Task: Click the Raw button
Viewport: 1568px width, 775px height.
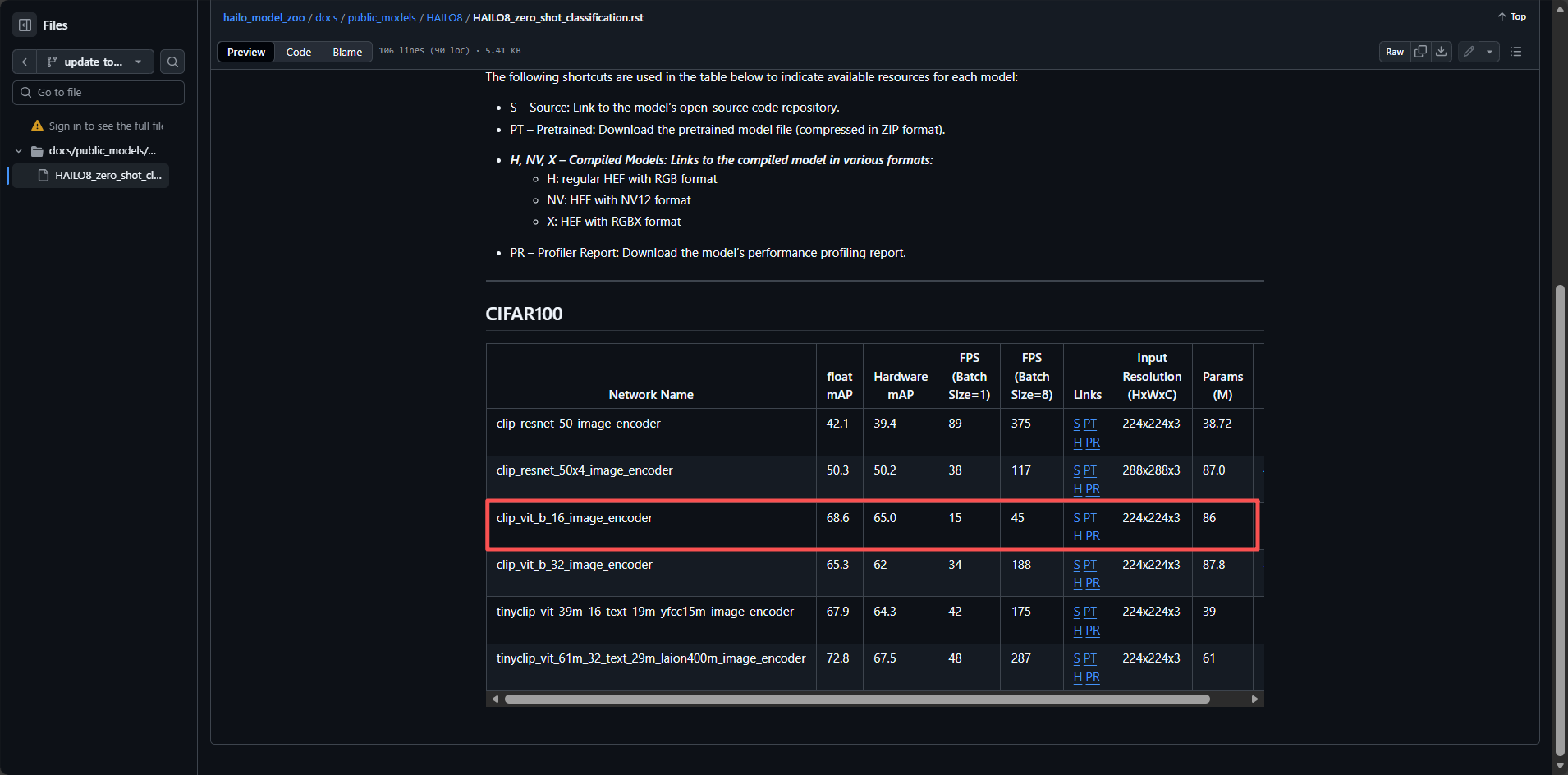Action: (x=1394, y=52)
